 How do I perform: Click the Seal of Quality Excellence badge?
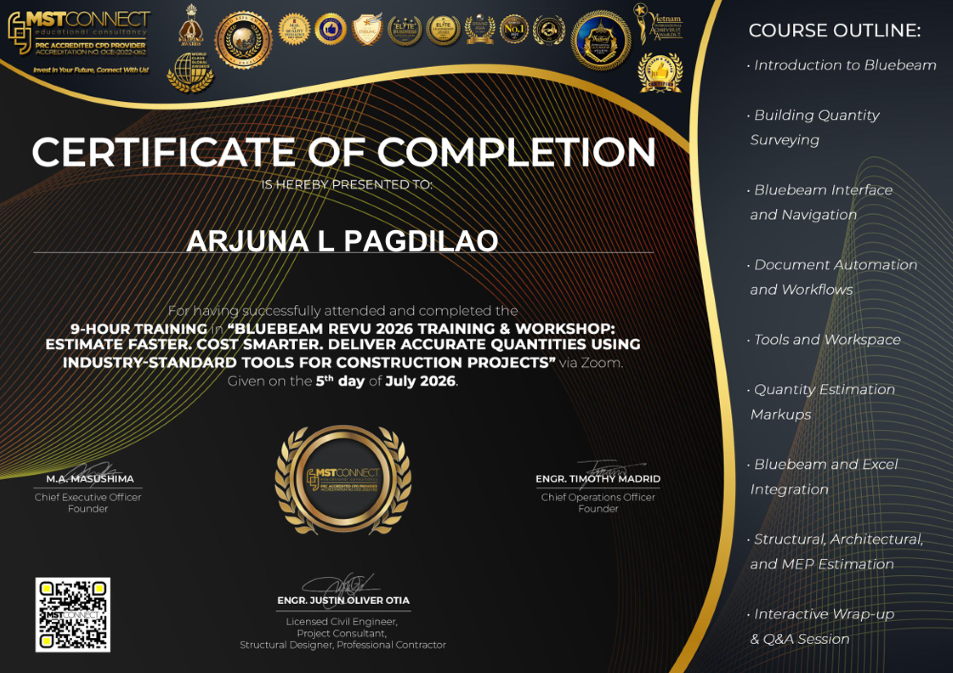[x=294, y=29]
